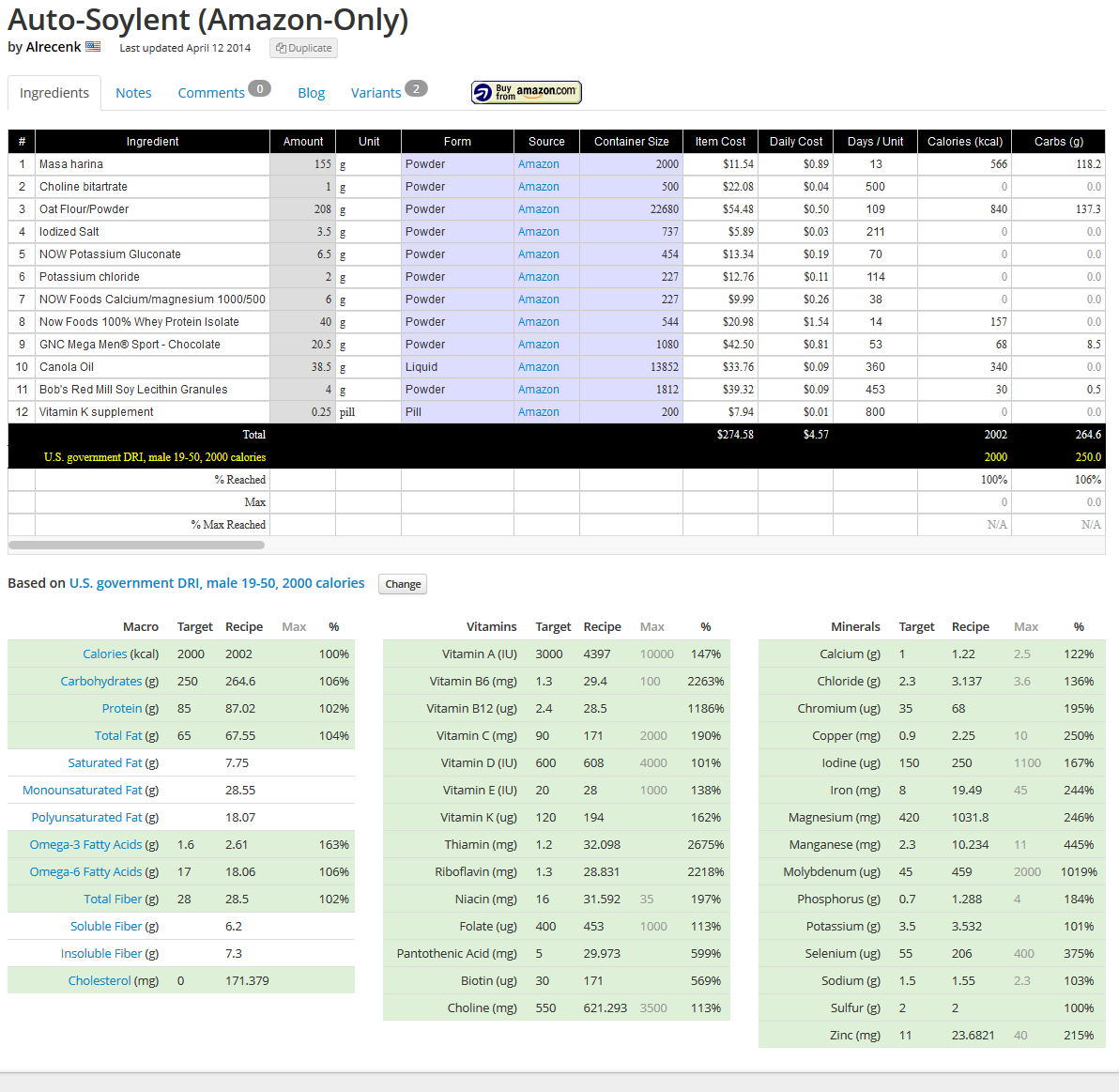The height and width of the screenshot is (1092, 1119).
Task: Click the Daily Cost column header
Action: pos(796,142)
